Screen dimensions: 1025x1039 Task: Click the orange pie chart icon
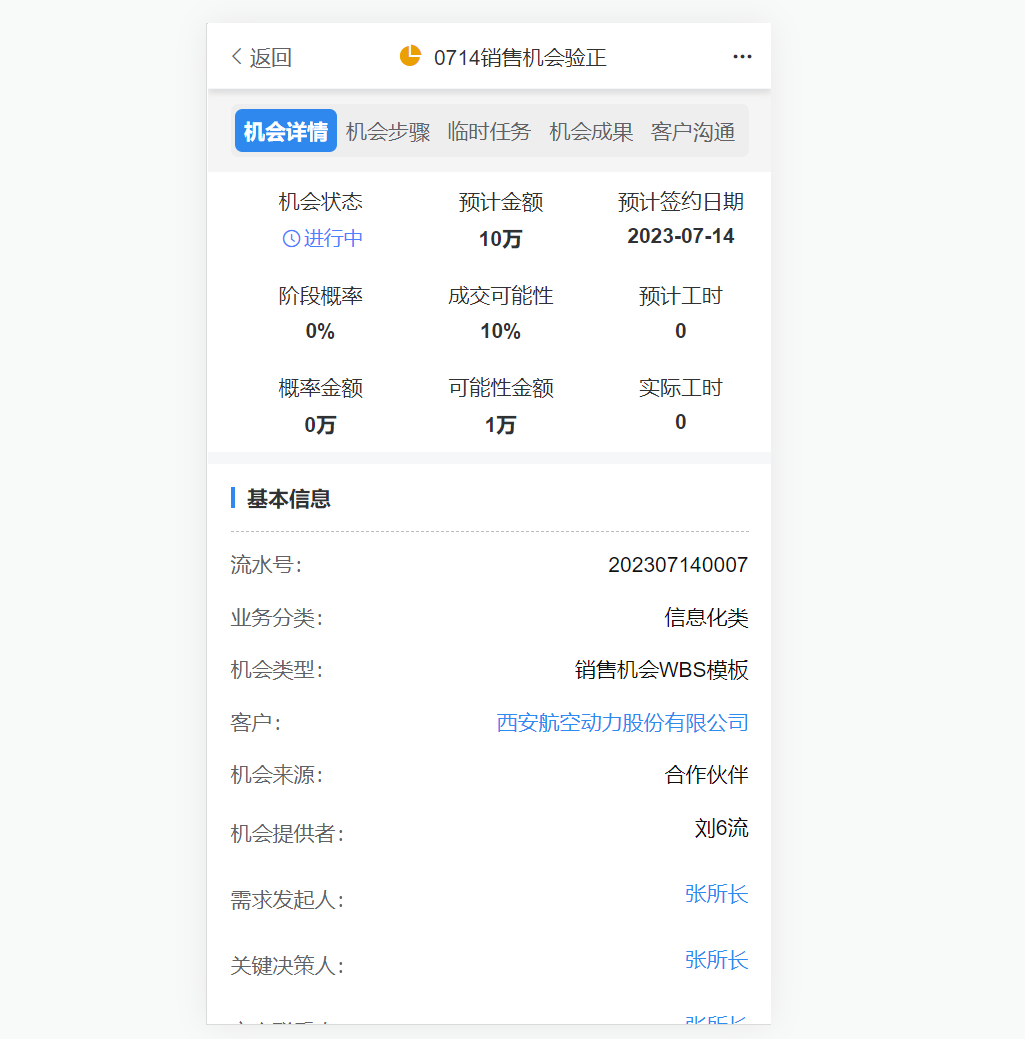click(410, 56)
